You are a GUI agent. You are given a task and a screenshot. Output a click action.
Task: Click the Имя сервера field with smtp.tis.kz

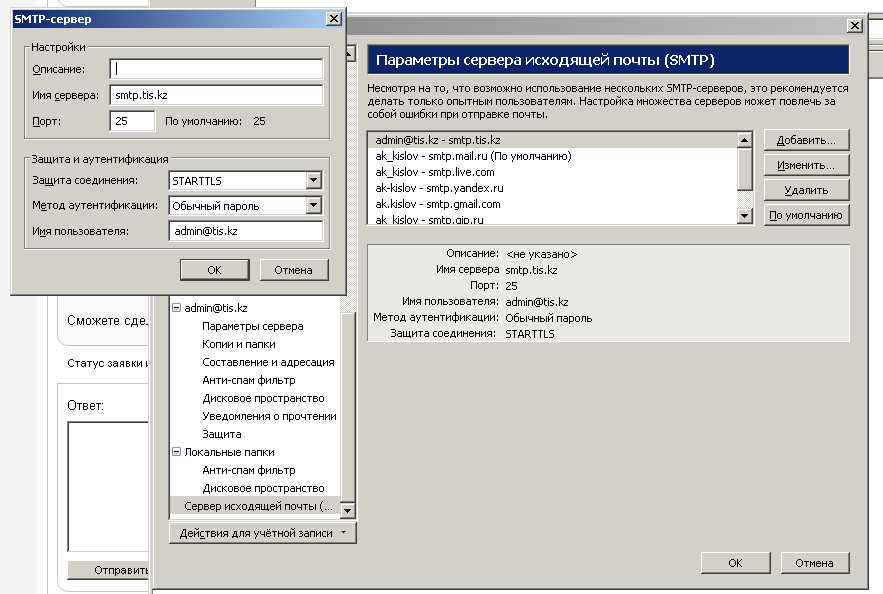[216, 95]
